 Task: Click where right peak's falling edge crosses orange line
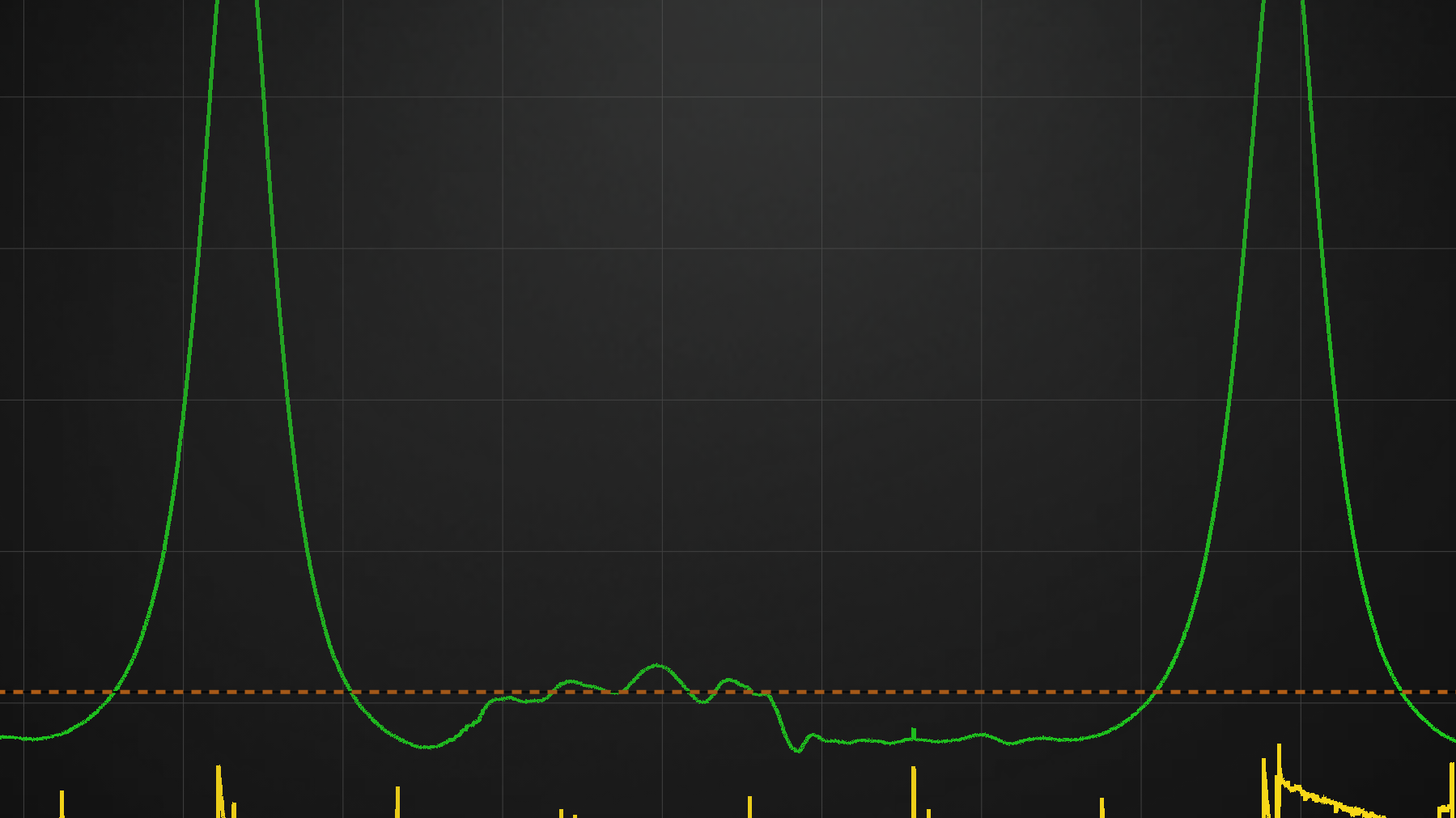(x=1403, y=692)
